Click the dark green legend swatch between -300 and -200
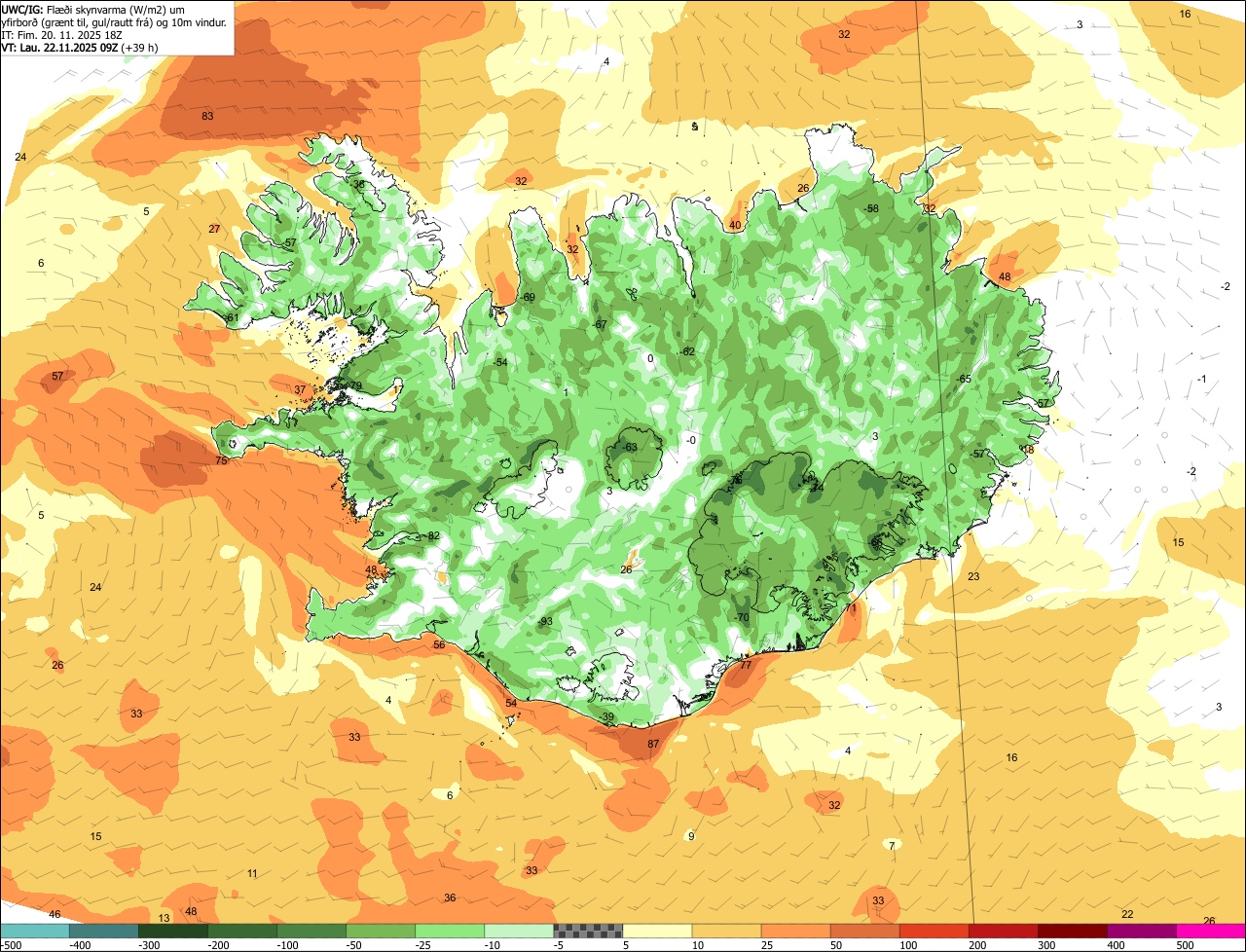This screenshot has width=1246, height=952. 172,931
